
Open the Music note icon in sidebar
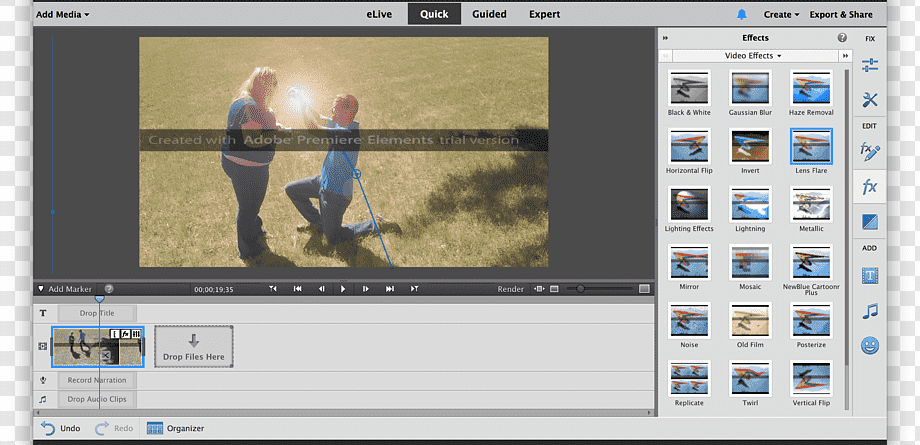coord(869,311)
